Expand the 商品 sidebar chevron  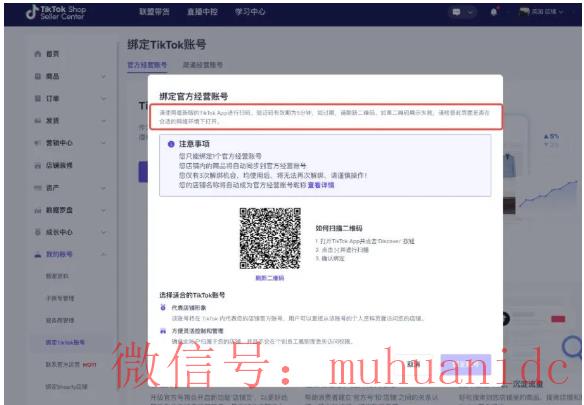103,76
